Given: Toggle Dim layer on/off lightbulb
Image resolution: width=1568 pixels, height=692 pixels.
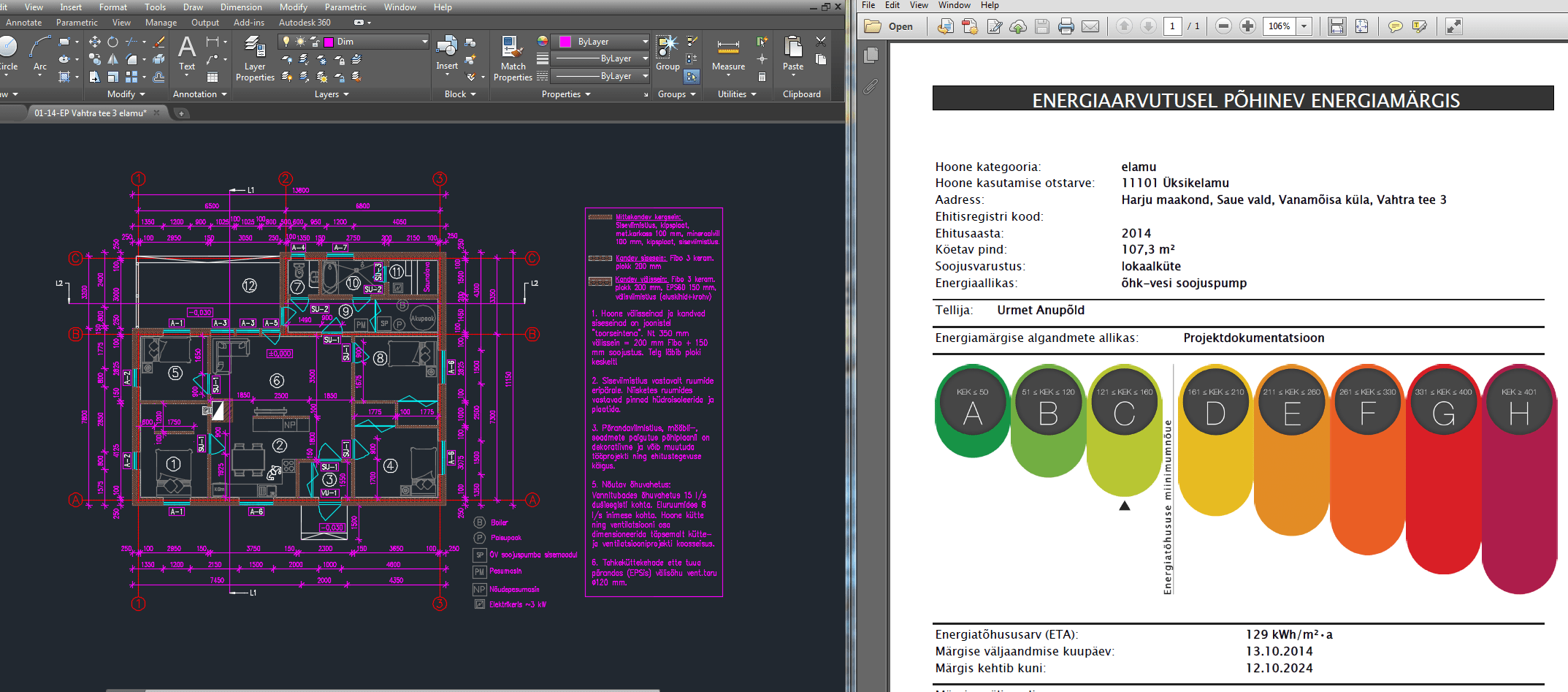Looking at the screenshot, I should 286,42.
